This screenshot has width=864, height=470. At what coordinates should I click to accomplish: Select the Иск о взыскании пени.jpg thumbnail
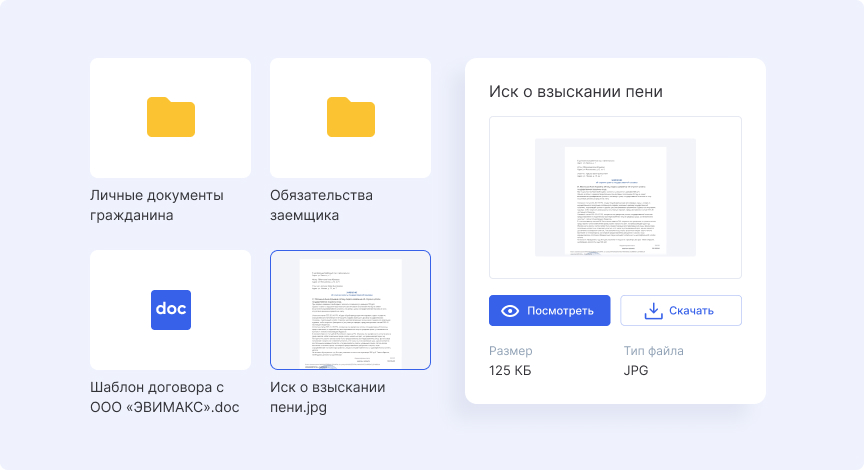coord(350,310)
